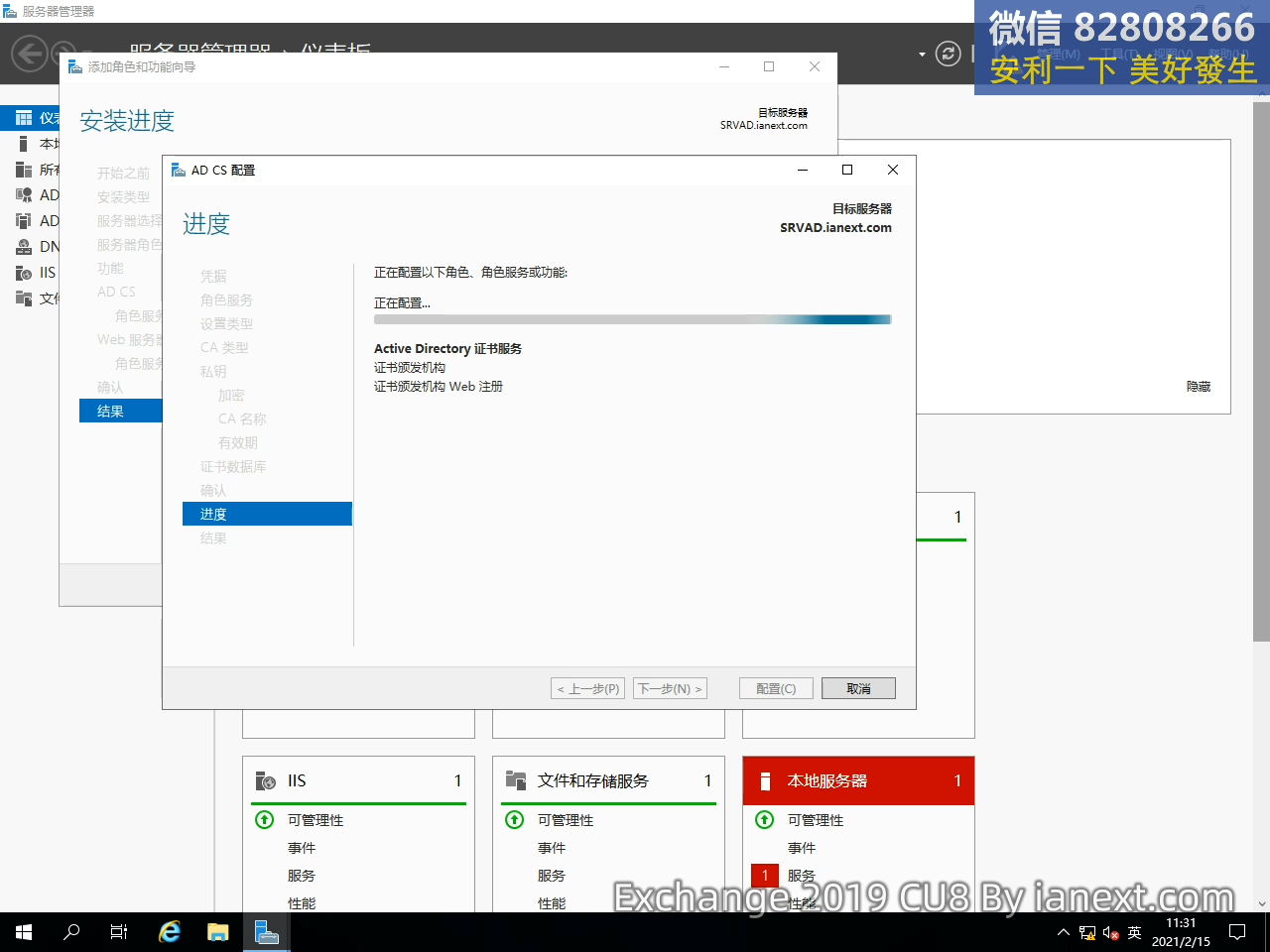Switch the 英 input method indicator
The width and height of the screenshot is (1270, 952).
click(1135, 932)
